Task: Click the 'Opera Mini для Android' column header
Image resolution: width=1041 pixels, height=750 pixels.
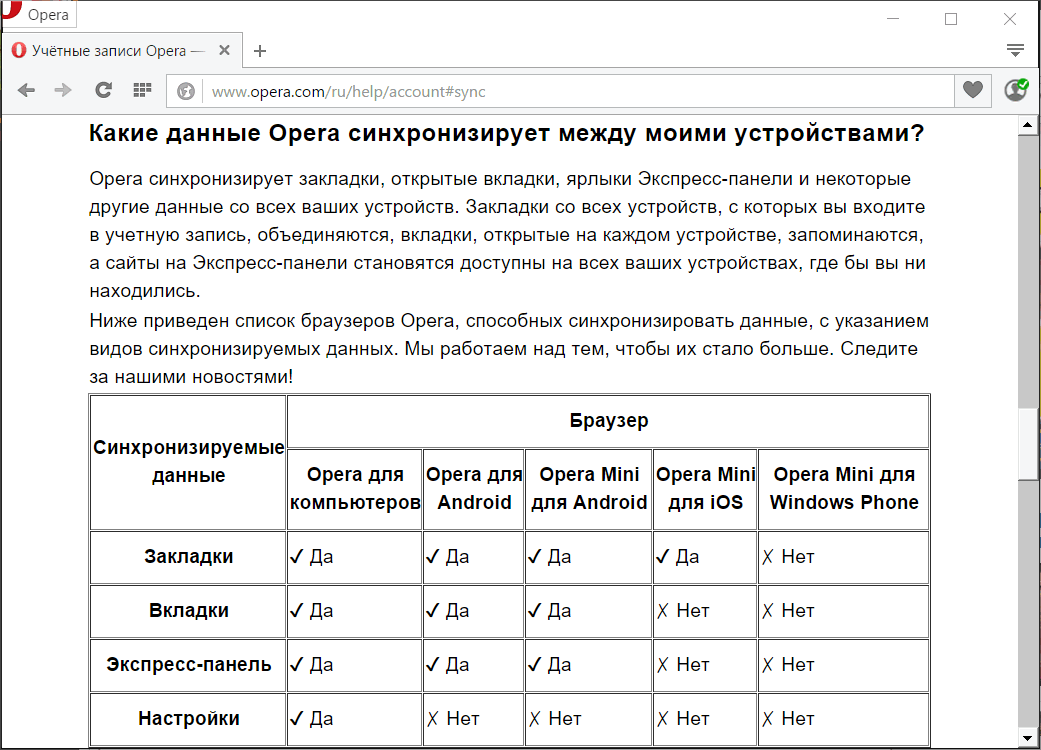Action: pos(589,488)
